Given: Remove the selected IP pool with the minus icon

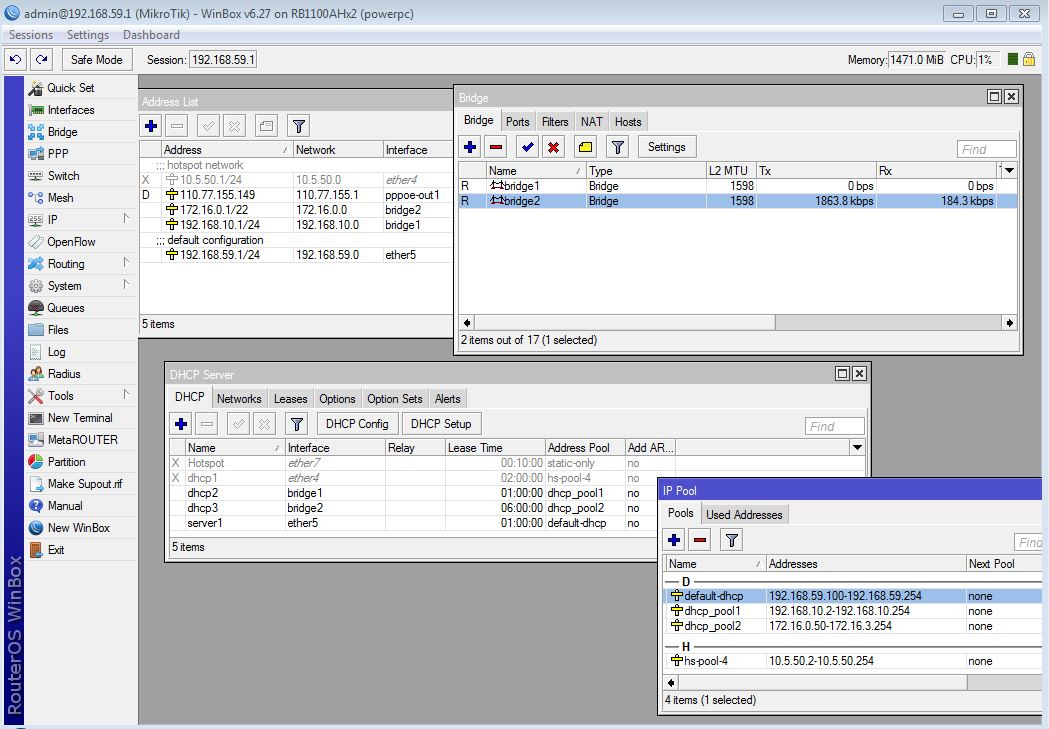Looking at the screenshot, I should pos(700,540).
